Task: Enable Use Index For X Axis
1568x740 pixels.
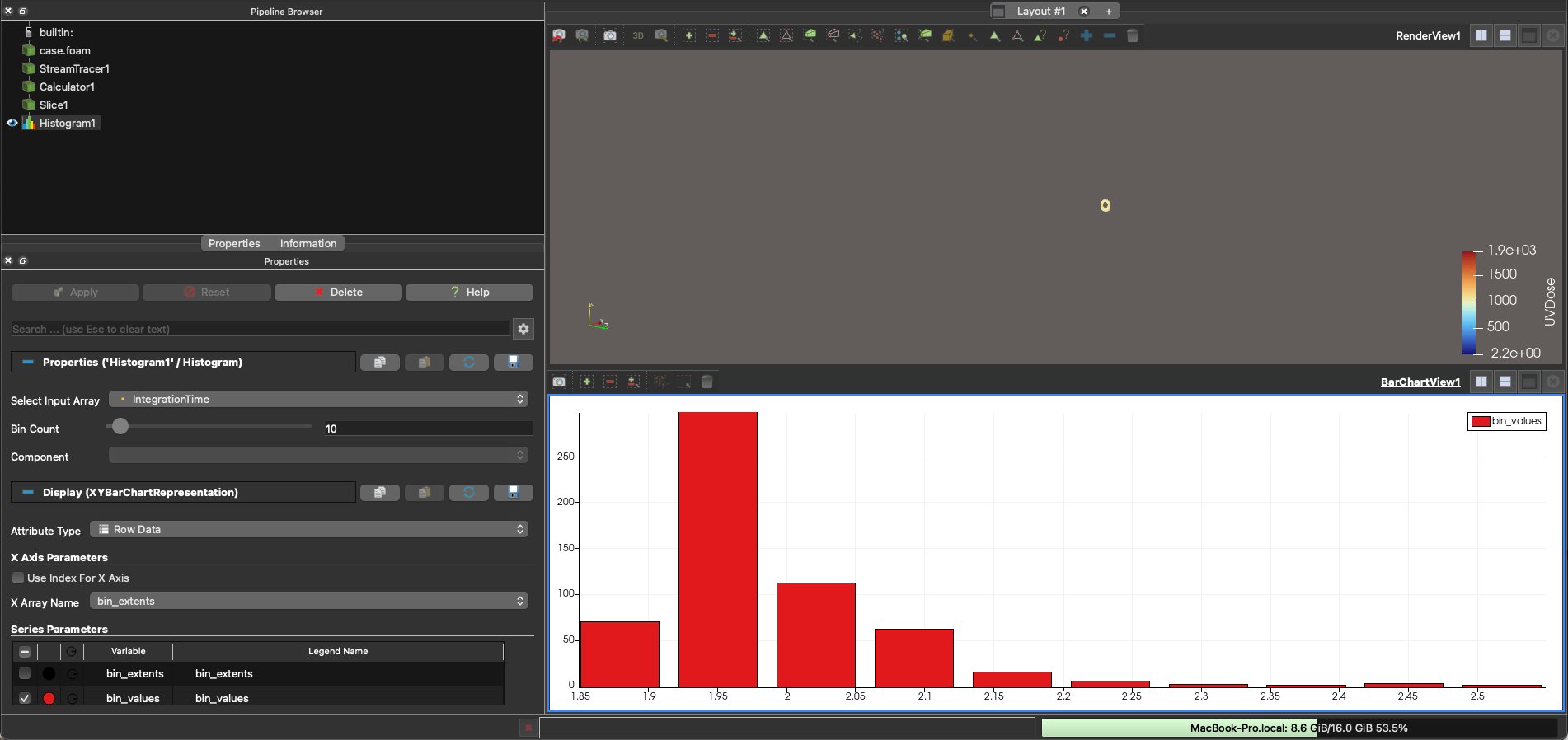Action: 18,578
